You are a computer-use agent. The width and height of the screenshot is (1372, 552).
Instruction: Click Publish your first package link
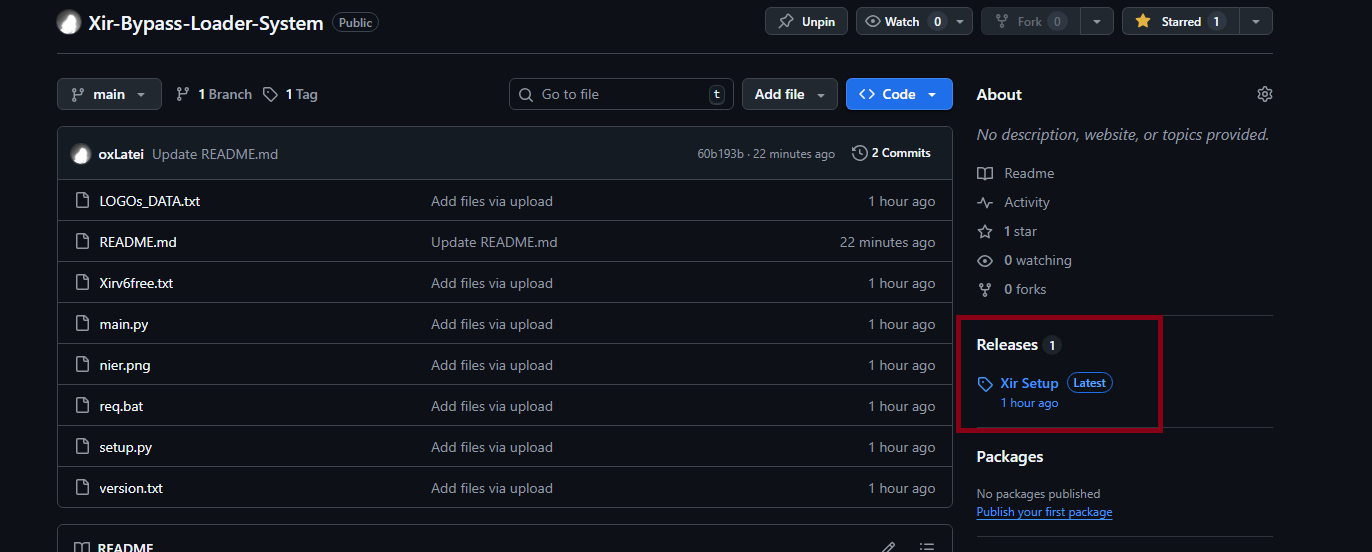[1044, 512]
